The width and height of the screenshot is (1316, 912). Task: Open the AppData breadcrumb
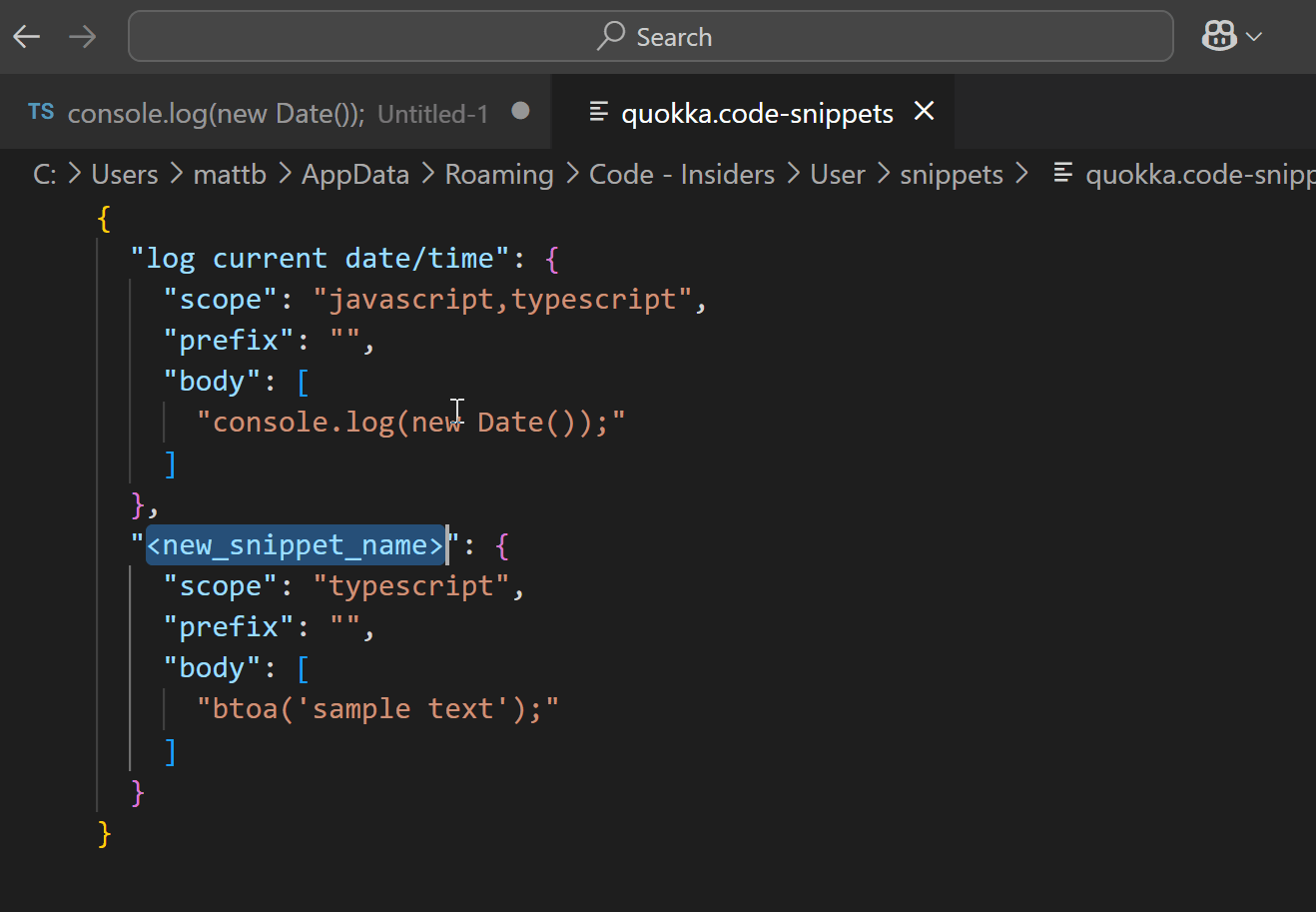click(355, 174)
